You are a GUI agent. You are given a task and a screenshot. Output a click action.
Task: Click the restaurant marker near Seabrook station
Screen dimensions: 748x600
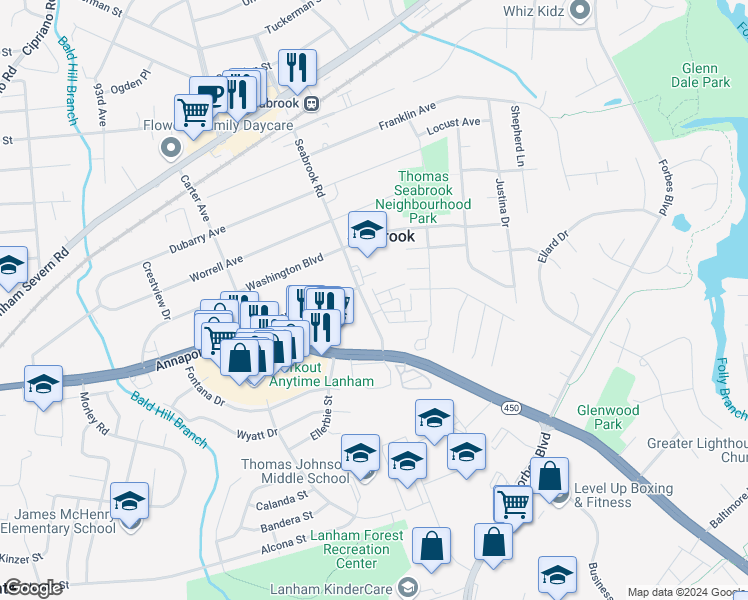[x=297, y=68]
